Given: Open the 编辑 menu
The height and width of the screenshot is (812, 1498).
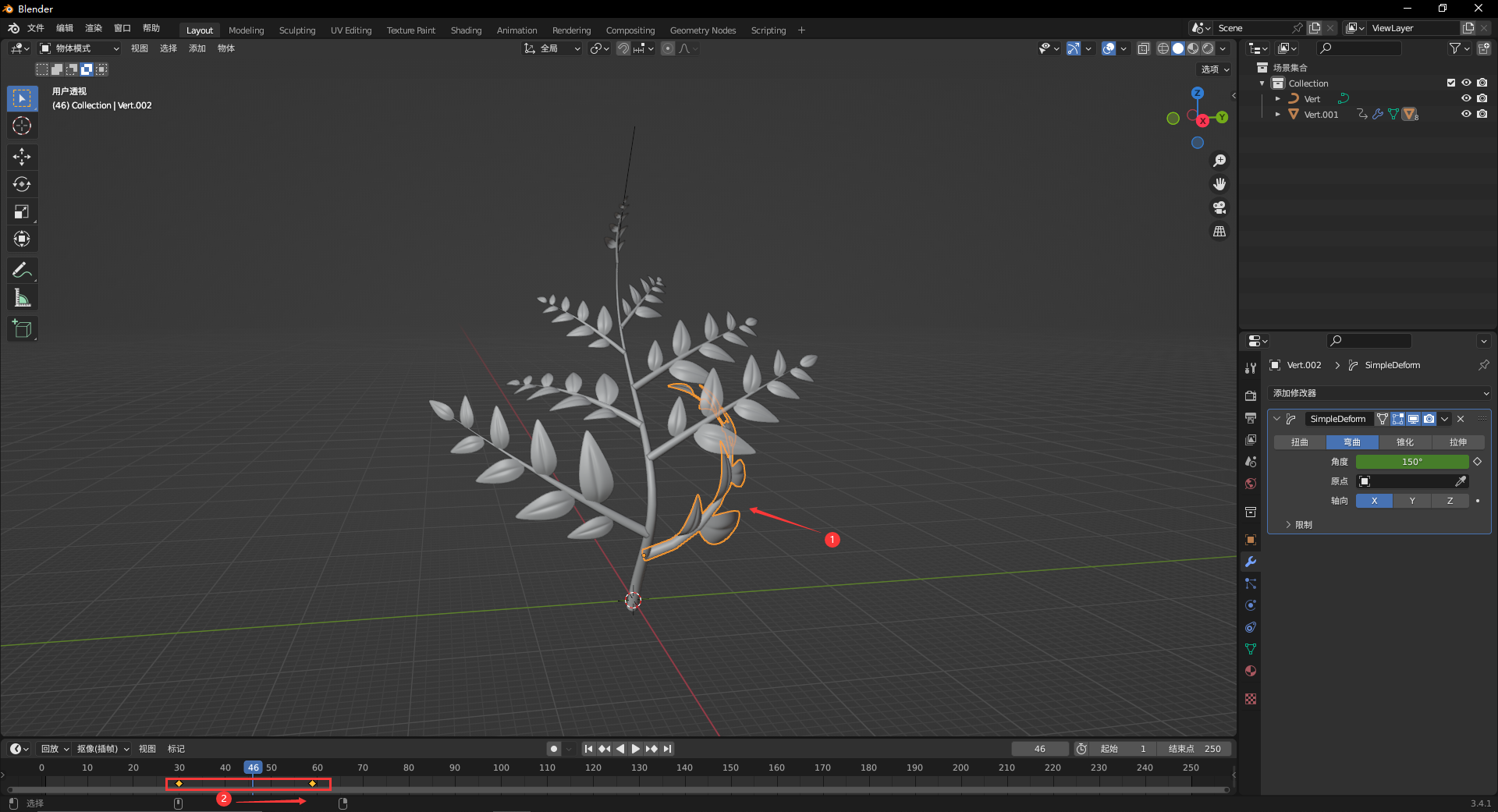Looking at the screenshot, I should point(65,28).
